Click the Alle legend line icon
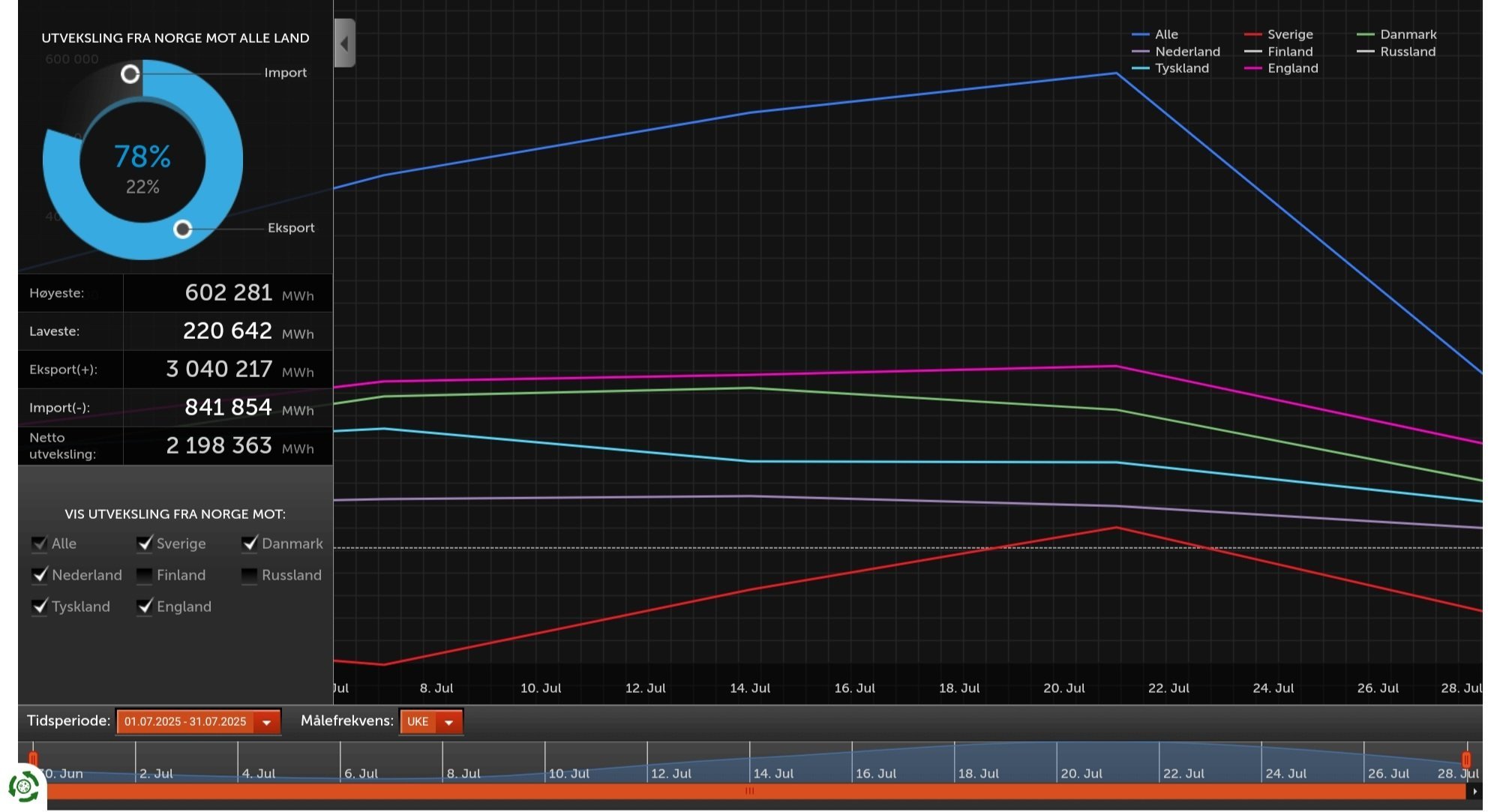Image resolution: width=1500 pixels, height=812 pixels. coord(1140,34)
